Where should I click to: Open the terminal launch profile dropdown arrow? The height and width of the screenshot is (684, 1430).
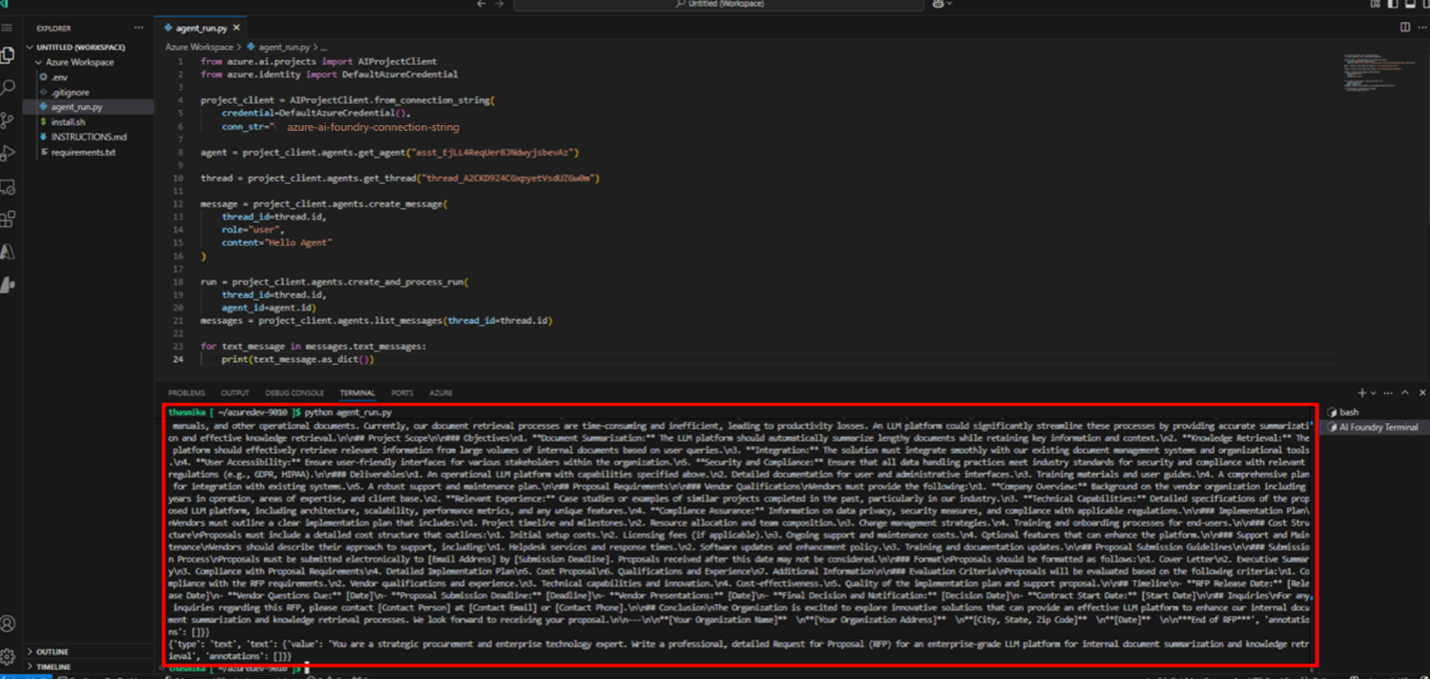coord(1372,393)
